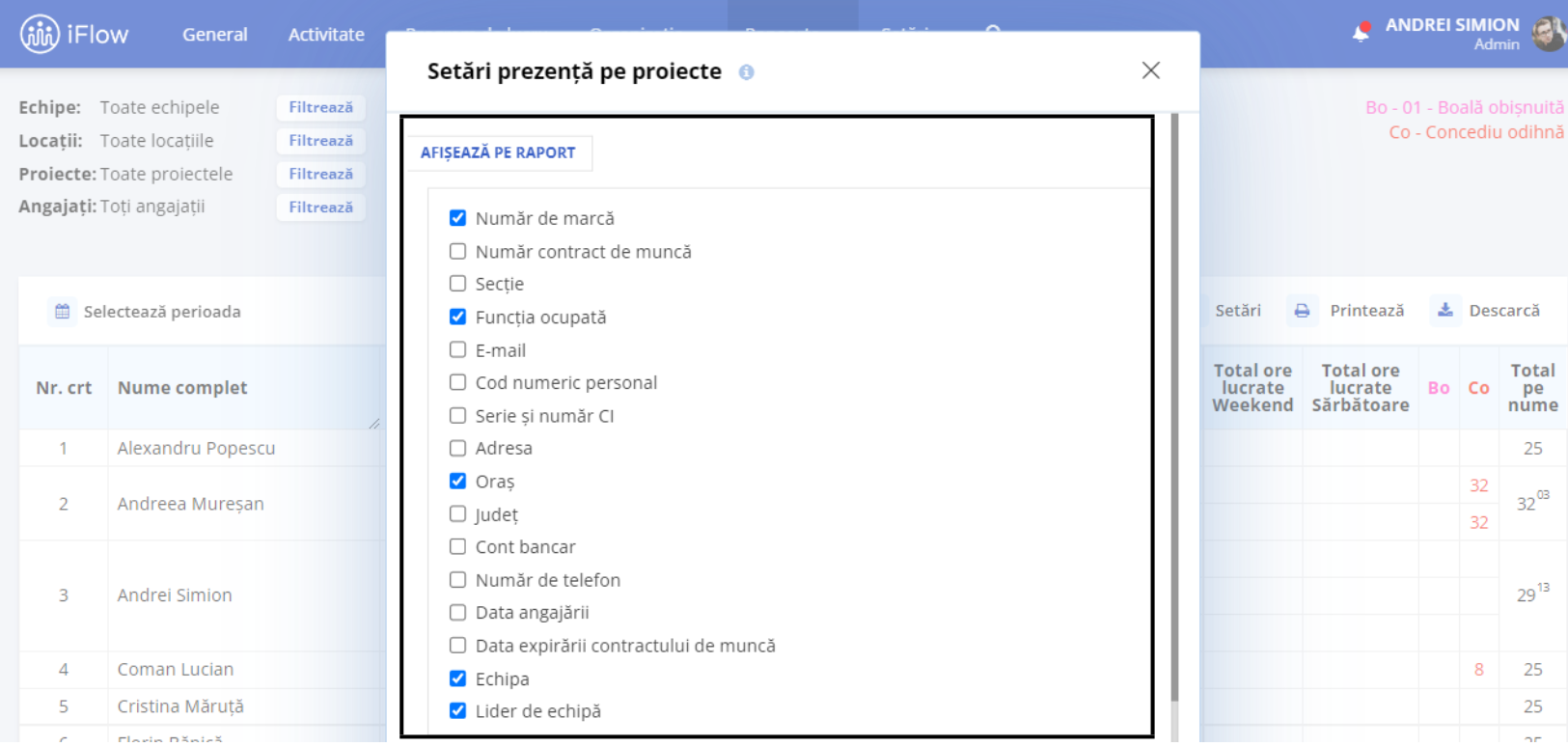Uncheck Număr de marcă checkbox
The width and height of the screenshot is (1568, 747).
coord(457,218)
